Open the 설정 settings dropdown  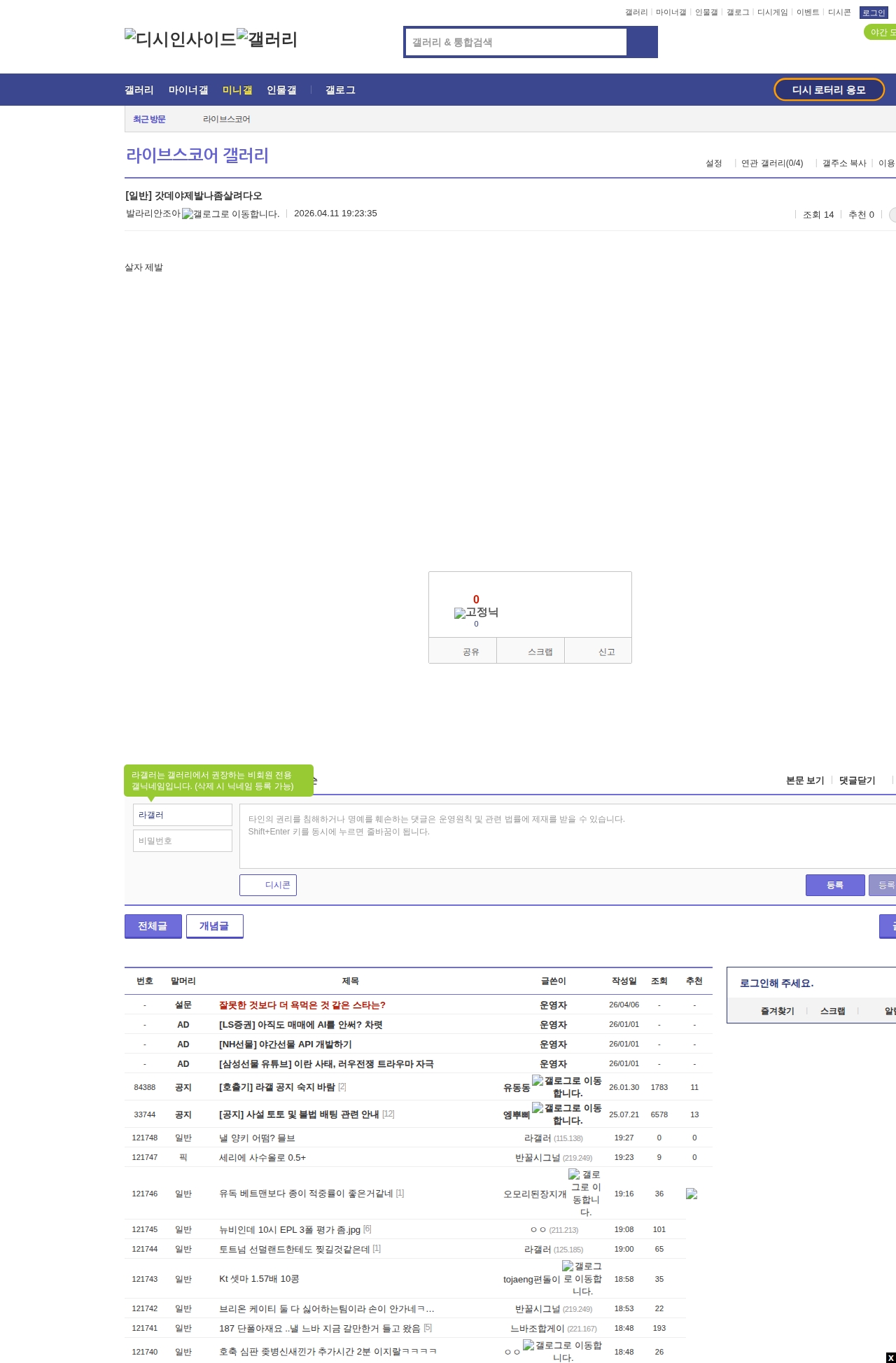coord(713,163)
